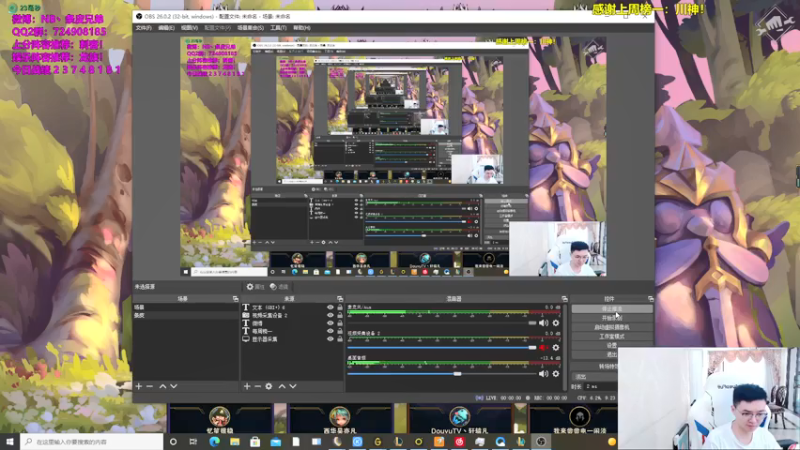Open microphone channel settings gear

556,323
